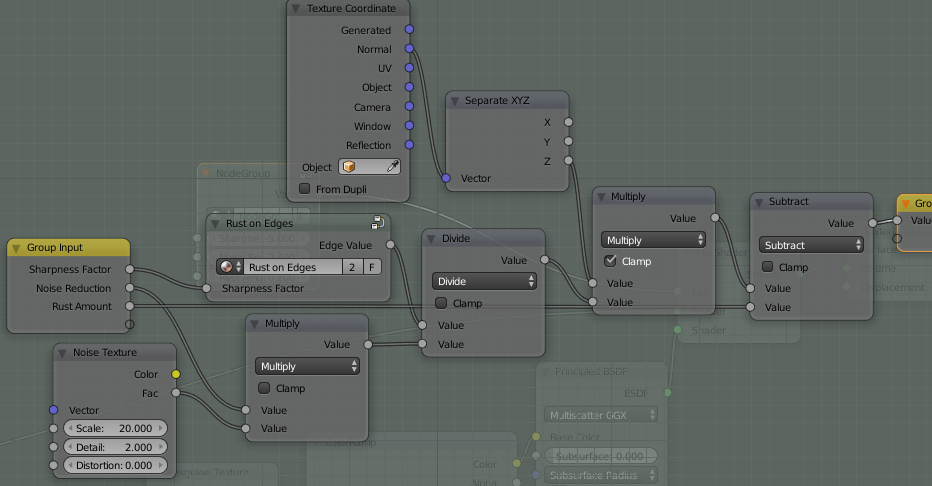Select the Separate XYZ node by its title
932x486 pixels.
(x=497, y=100)
